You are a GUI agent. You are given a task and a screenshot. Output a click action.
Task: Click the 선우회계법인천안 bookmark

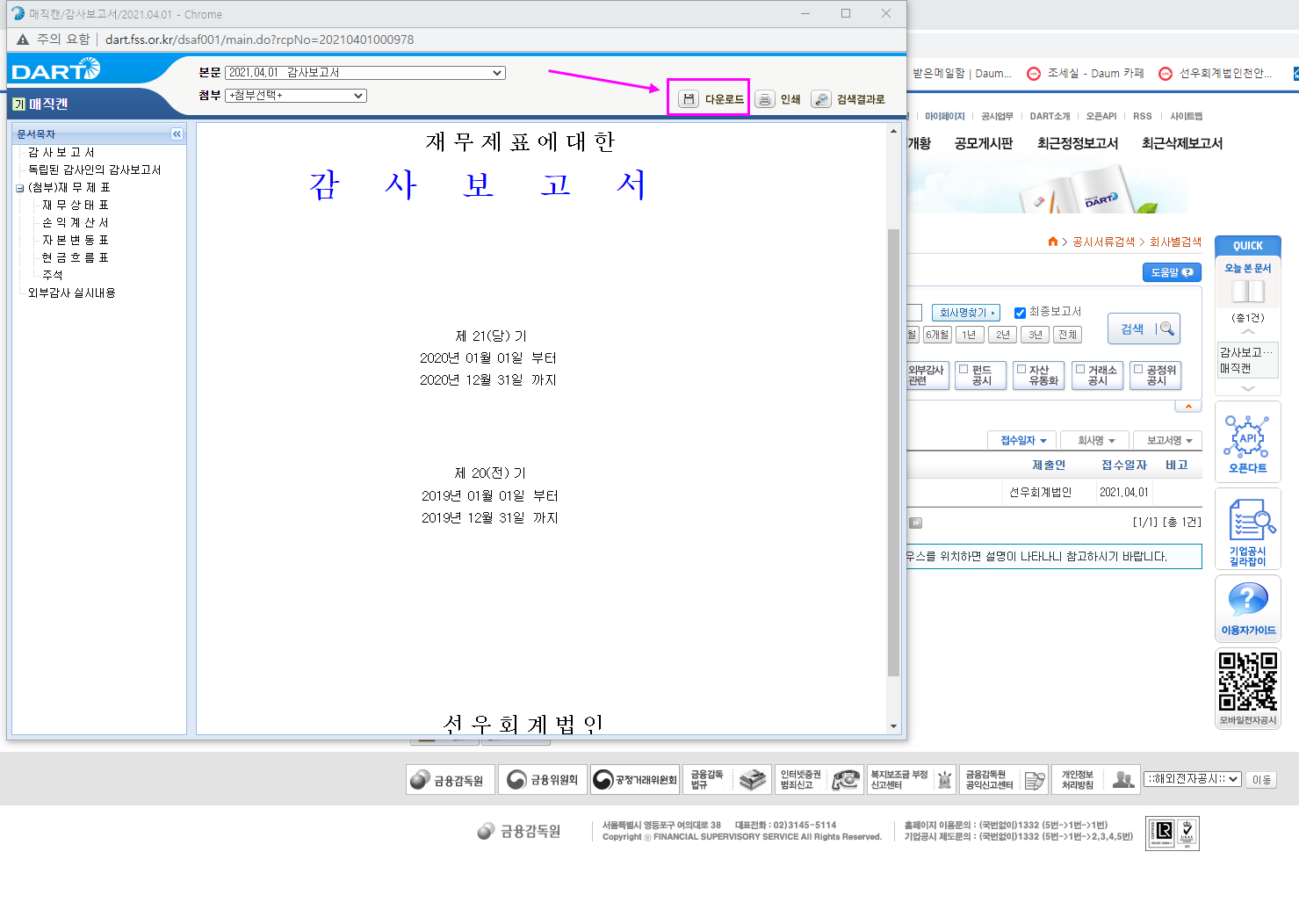tap(1216, 74)
